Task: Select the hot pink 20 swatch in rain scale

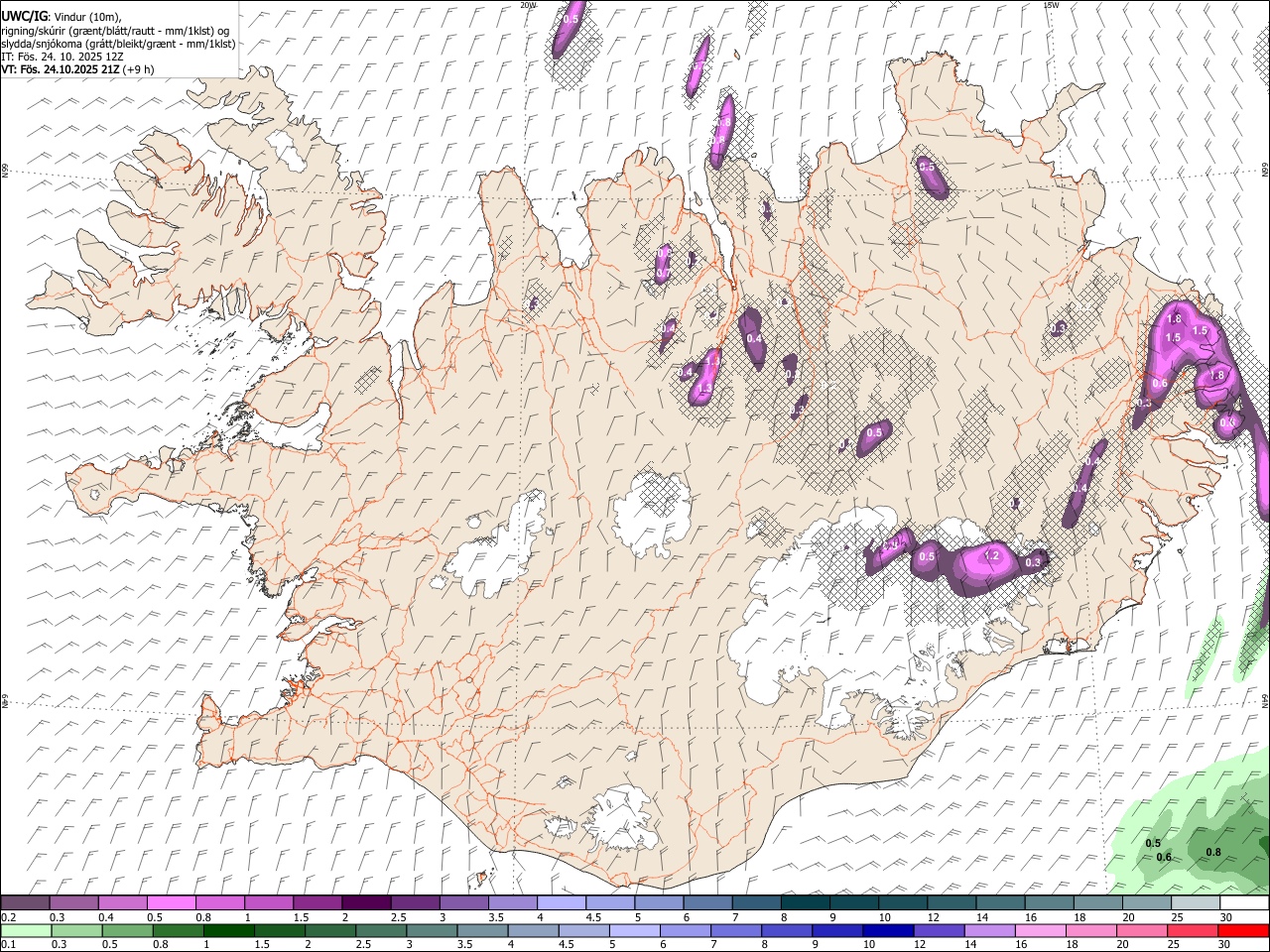Action: (1143, 930)
